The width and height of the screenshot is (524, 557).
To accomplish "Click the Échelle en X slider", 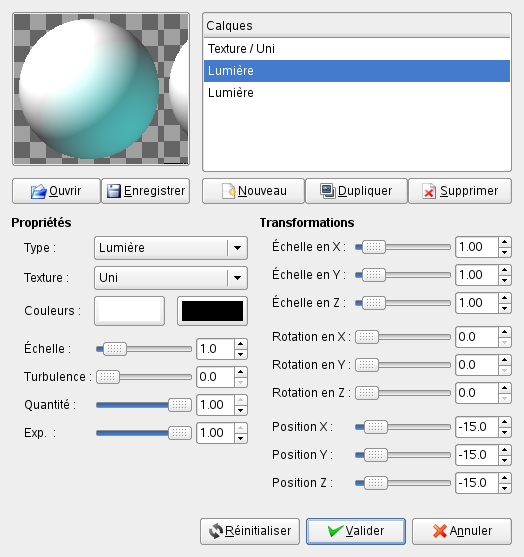I will pos(403,247).
